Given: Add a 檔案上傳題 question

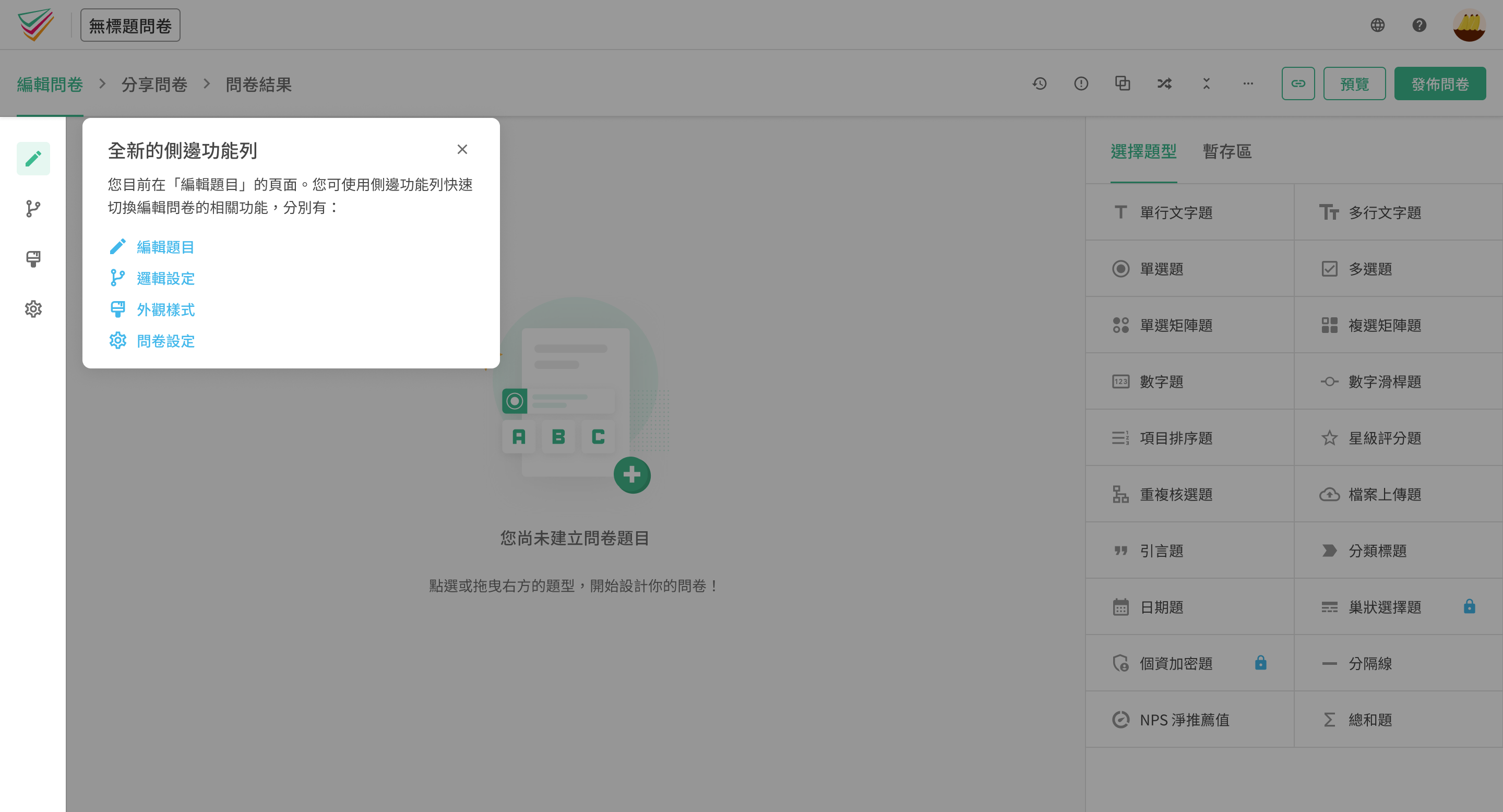Looking at the screenshot, I should coord(1399,494).
